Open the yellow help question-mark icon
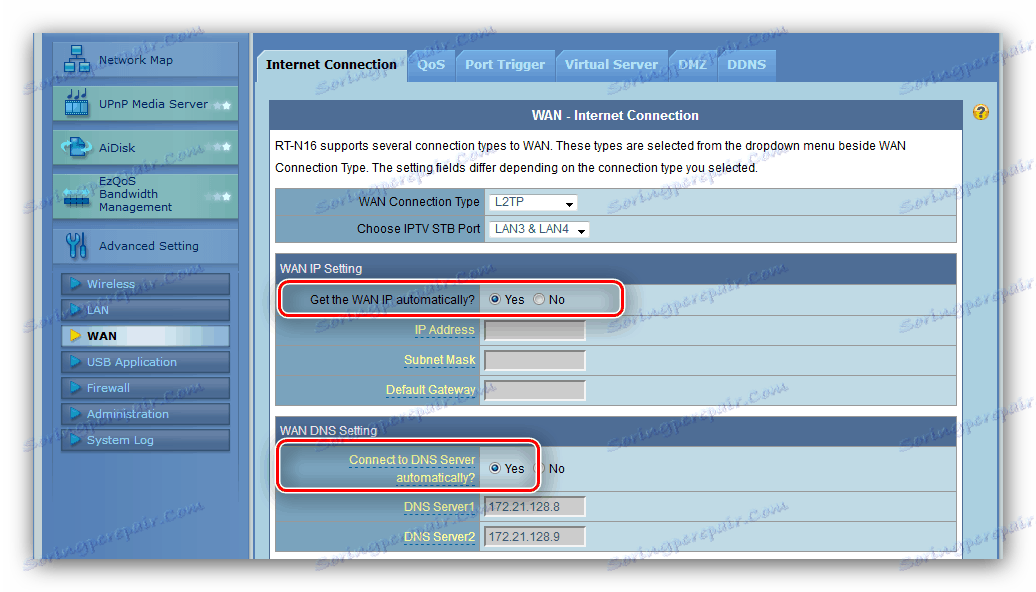Image resolution: width=1036 pixels, height=592 pixels. 980,112
